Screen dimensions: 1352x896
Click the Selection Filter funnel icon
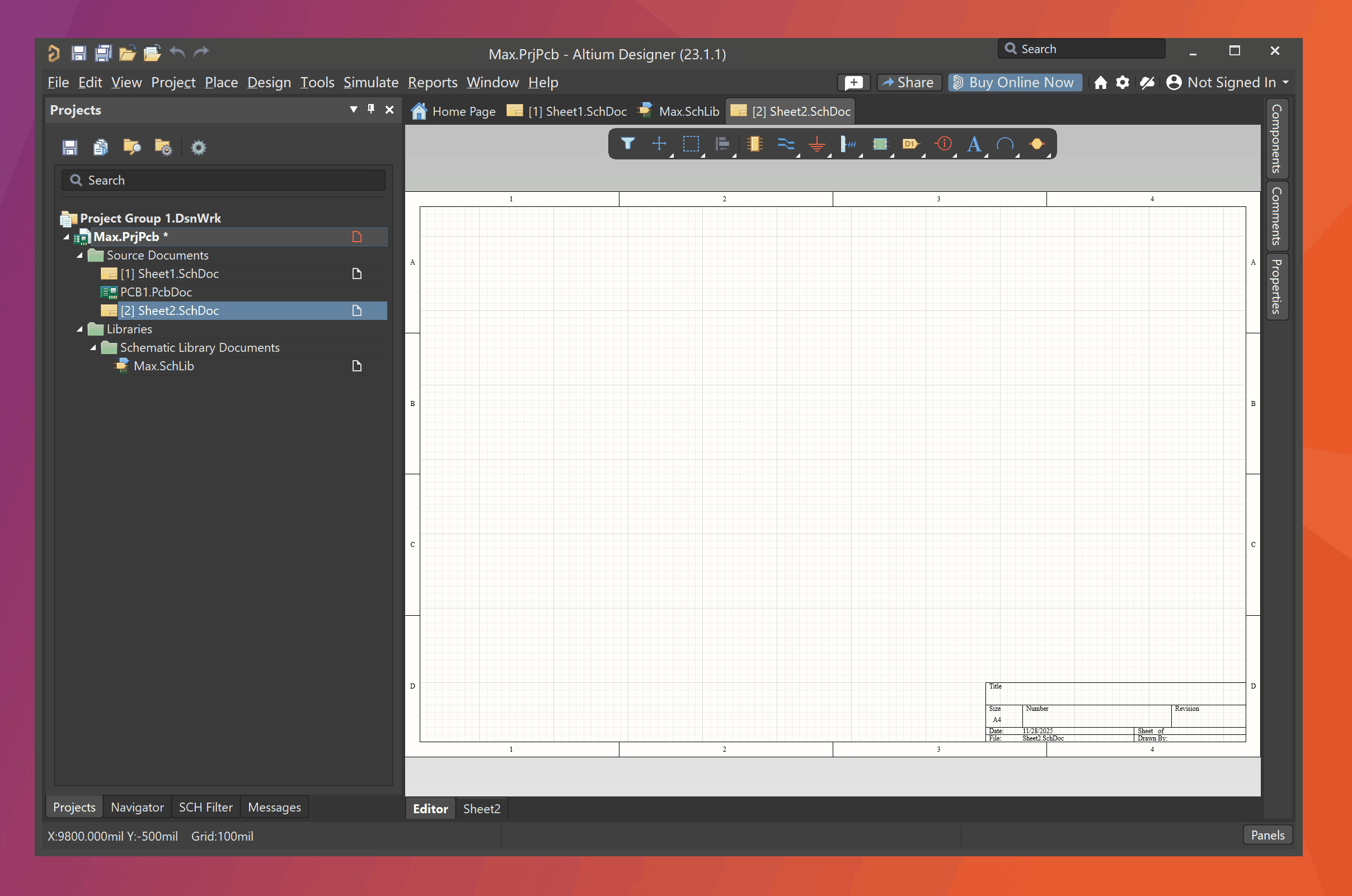point(628,144)
